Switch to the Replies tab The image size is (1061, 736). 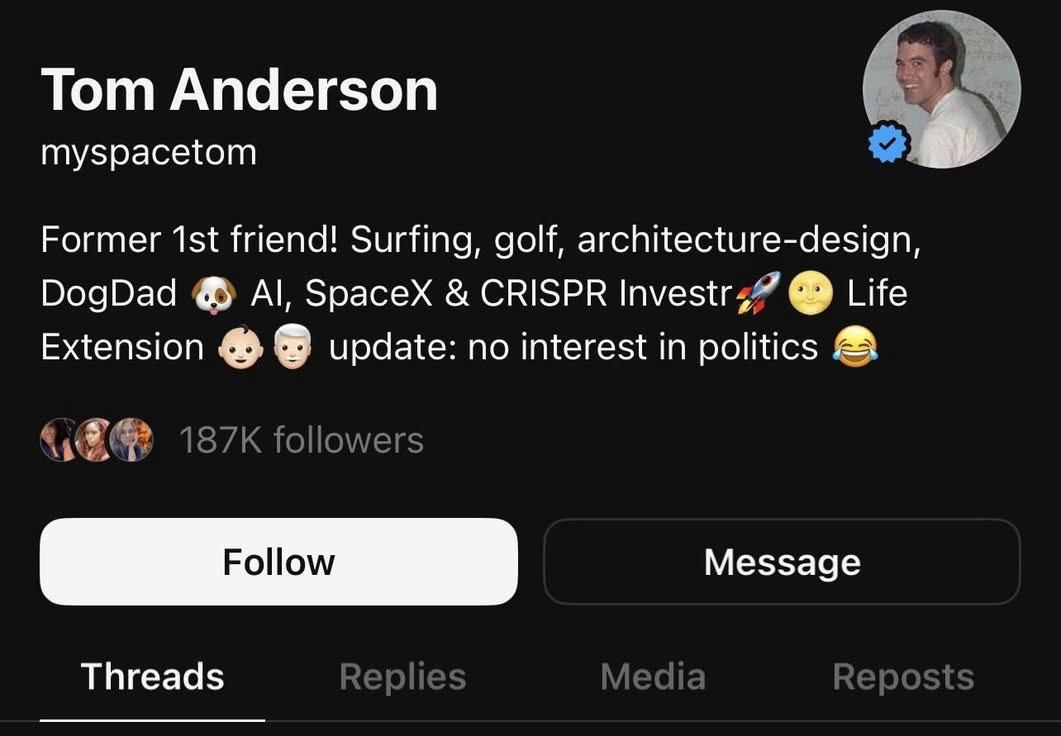click(x=402, y=677)
